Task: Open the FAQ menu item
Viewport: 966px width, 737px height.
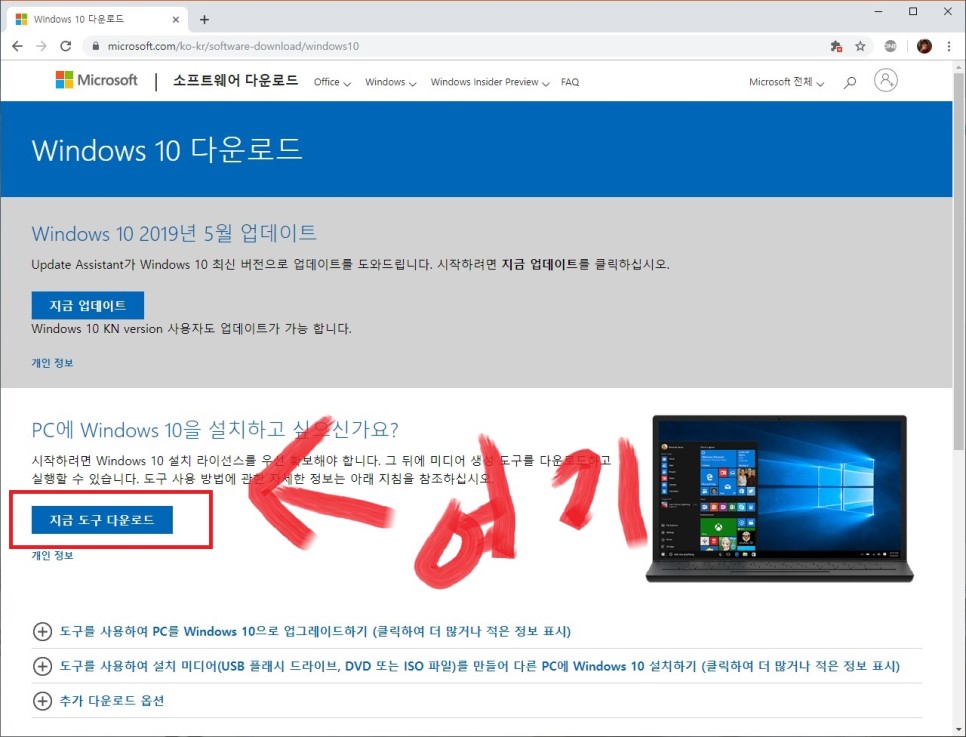Action: [x=570, y=82]
